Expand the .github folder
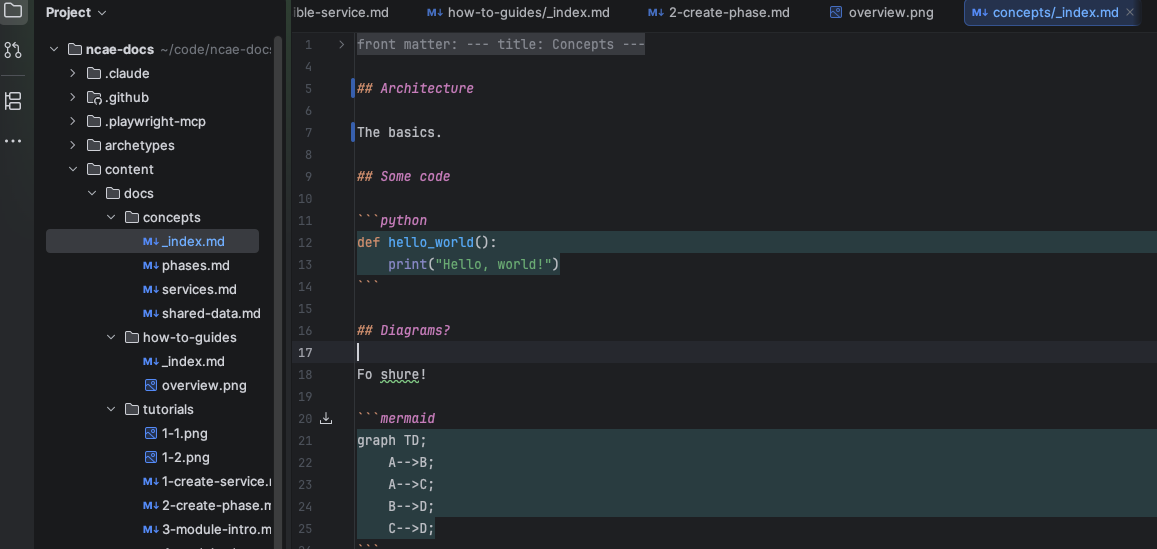 72,97
